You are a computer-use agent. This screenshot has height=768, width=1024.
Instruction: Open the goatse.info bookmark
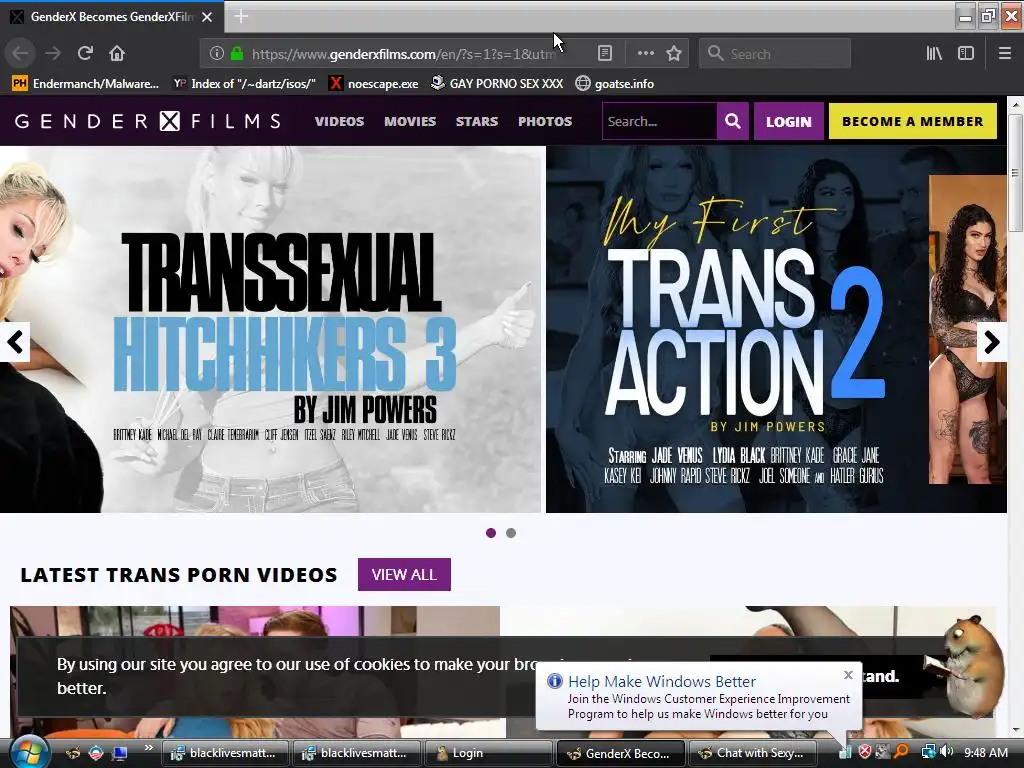click(x=615, y=84)
